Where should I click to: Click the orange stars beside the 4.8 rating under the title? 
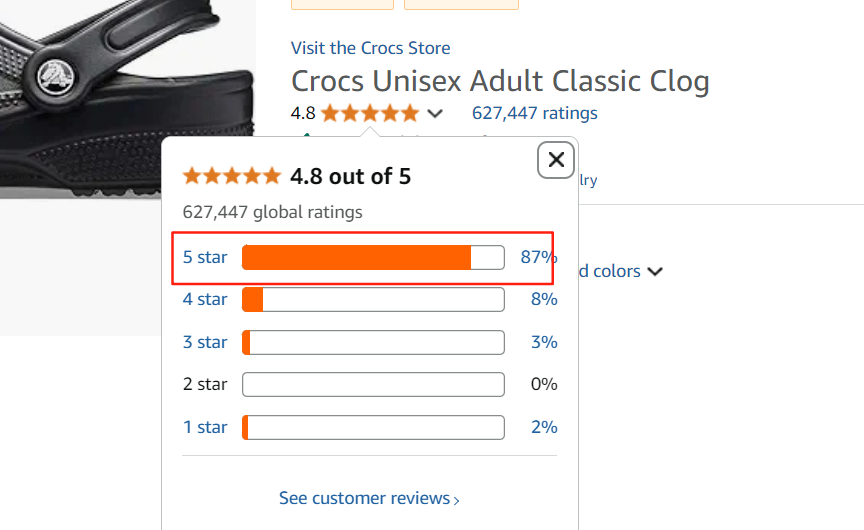[x=370, y=113]
